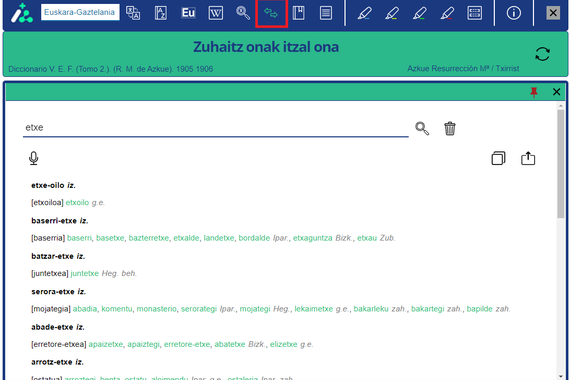
Task: Open the synonym komentu
Action: coord(117,309)
